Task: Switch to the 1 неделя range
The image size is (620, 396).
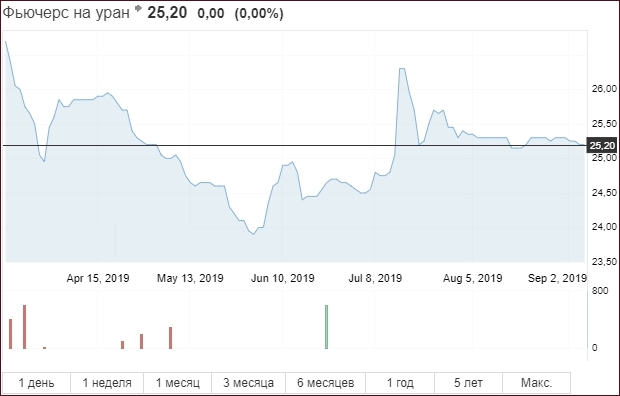Action: pyautogui.click(x=107, y=383)
